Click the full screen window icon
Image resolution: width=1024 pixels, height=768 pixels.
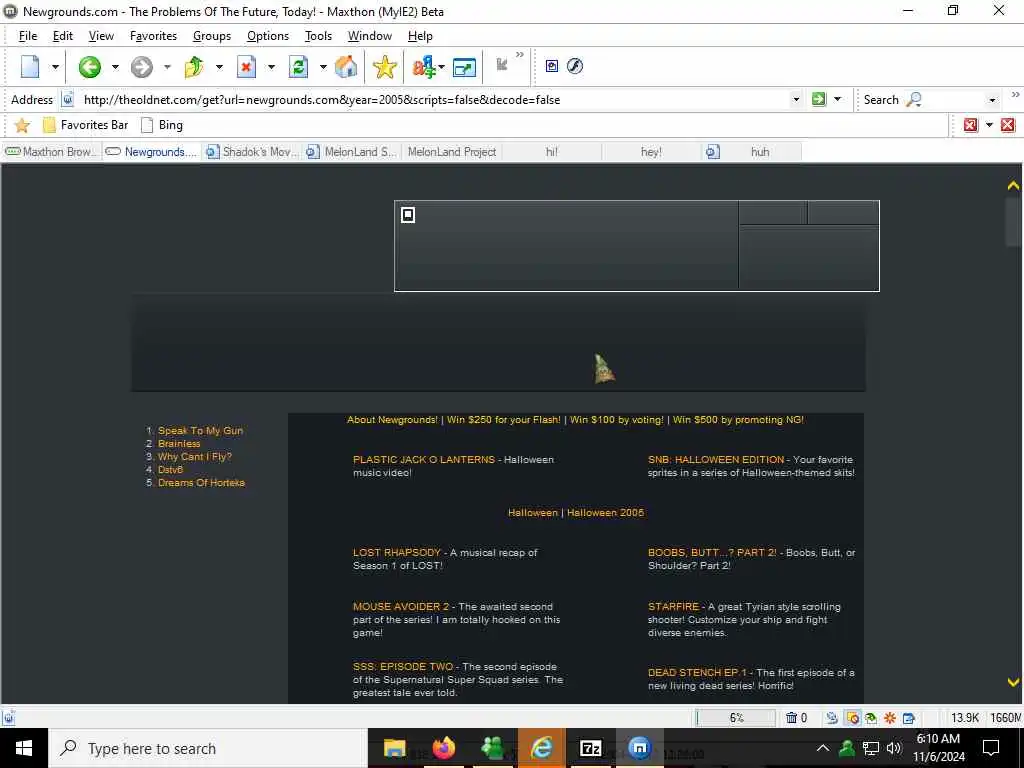pyautogui.click(x=464, y=67)
